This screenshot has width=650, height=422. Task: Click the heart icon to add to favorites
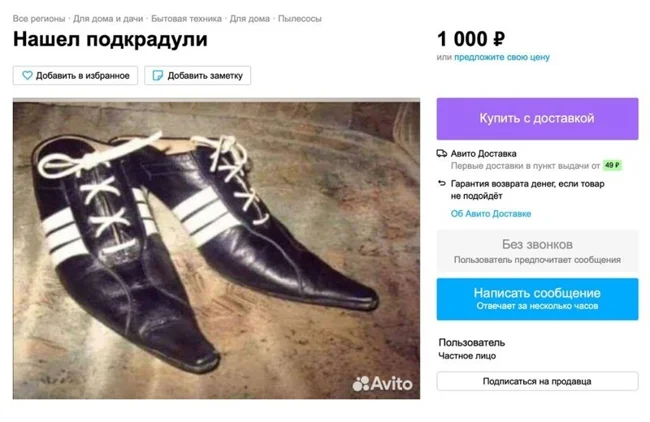27,75
